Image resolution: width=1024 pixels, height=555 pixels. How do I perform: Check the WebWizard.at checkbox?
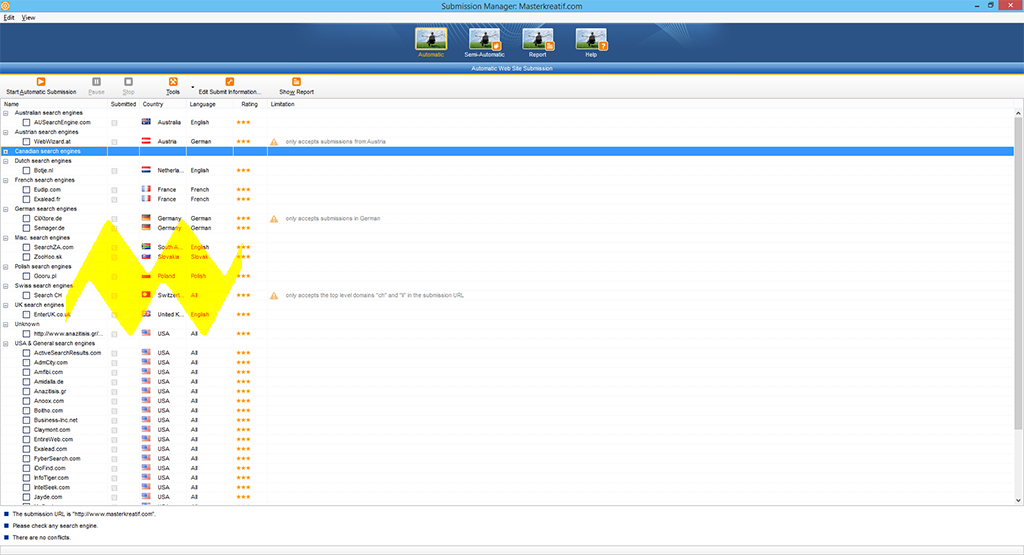[26, 142]
